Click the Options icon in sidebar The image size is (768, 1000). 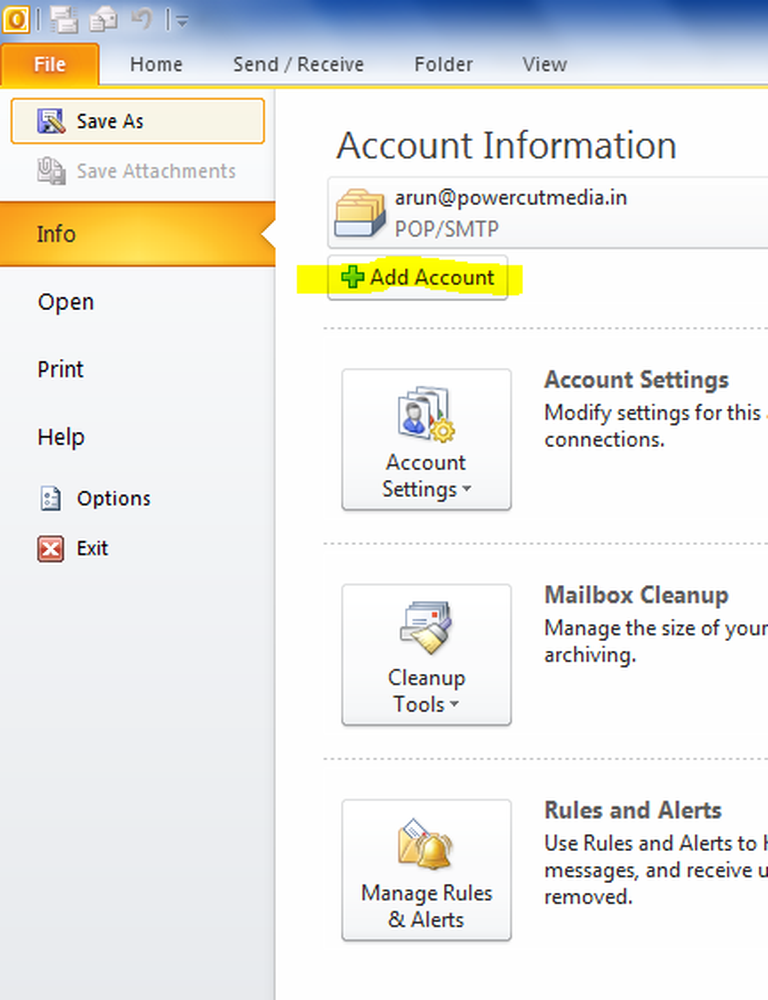pyautogui.click(x=50, y=498)
